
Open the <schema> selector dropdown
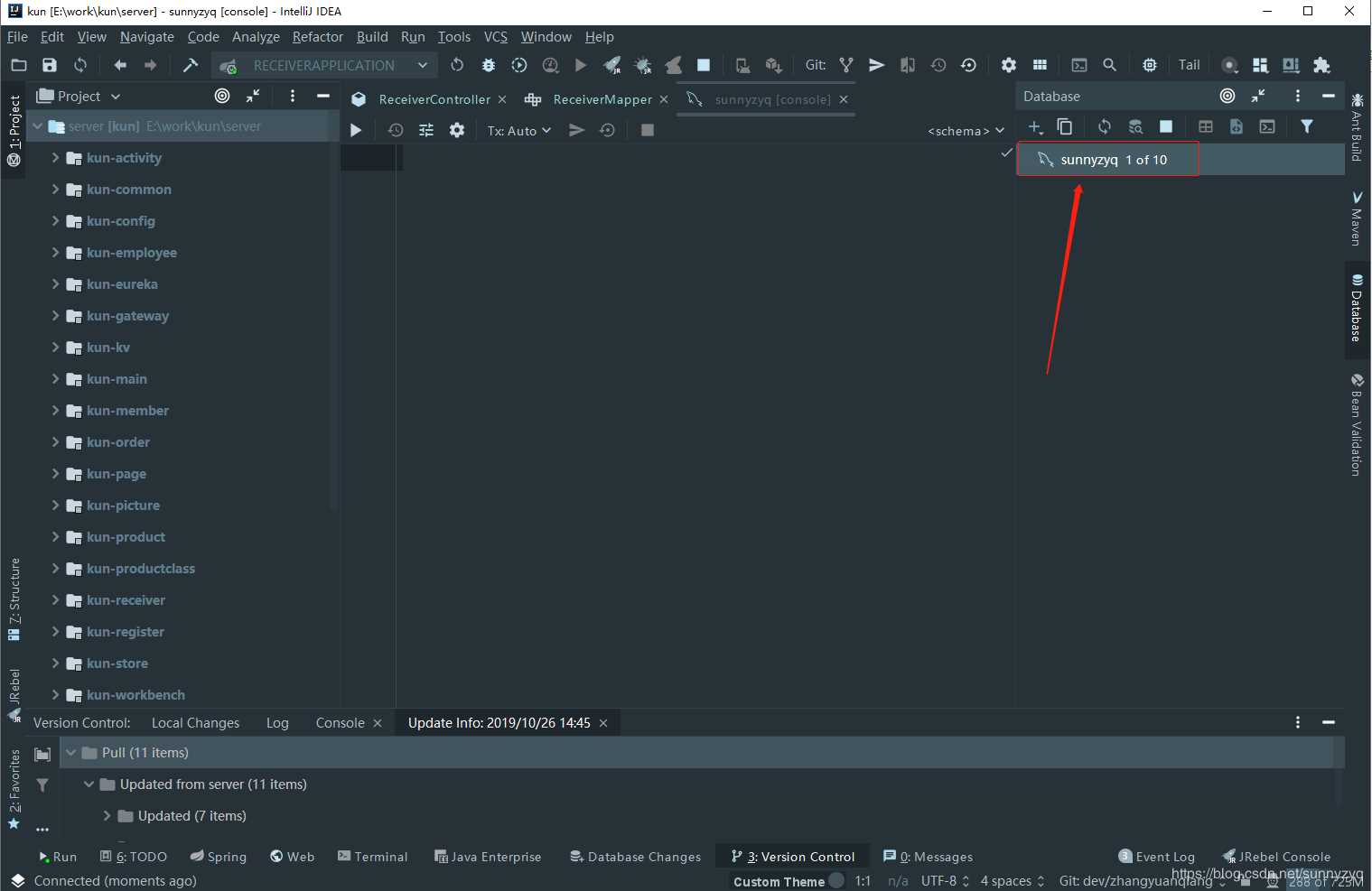click(966, 131)
